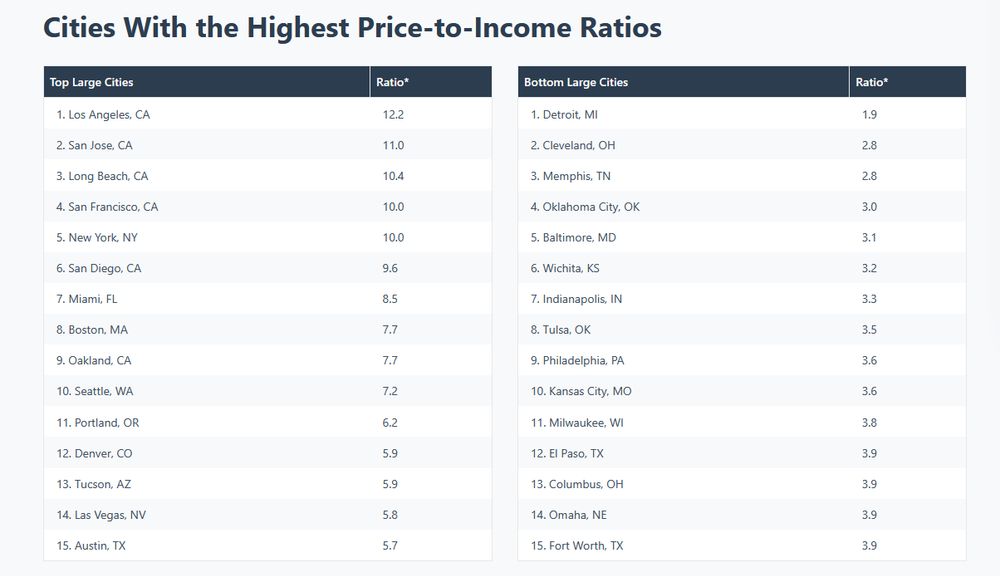The width and height of the screenshot is (1000, 576).
Task: Click '6. Wichita, KS' row
Action: (742, 268)
